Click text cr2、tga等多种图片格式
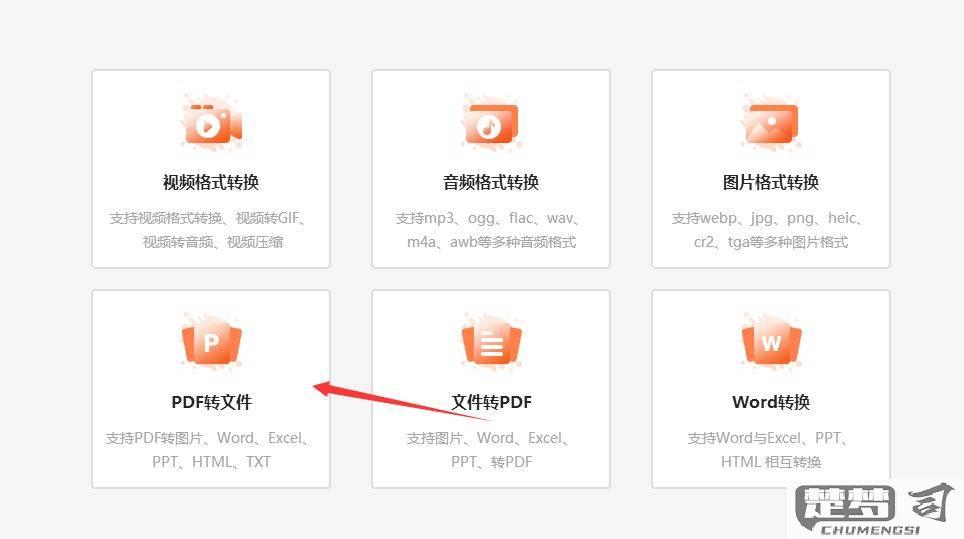This screenshot has height=539, width=964. pyautogui.click(x=771, y=242)
